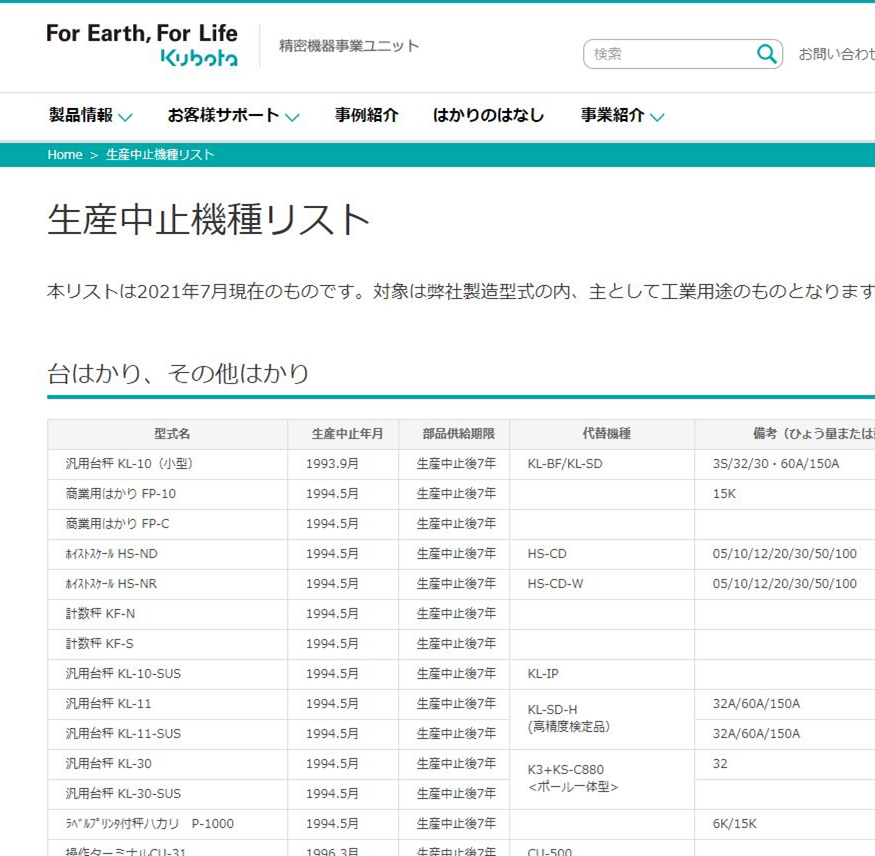The width and height of the screenshot is (875, 856).
Task: Click the 生産中止年月 column header
Action: pos(347,434)
